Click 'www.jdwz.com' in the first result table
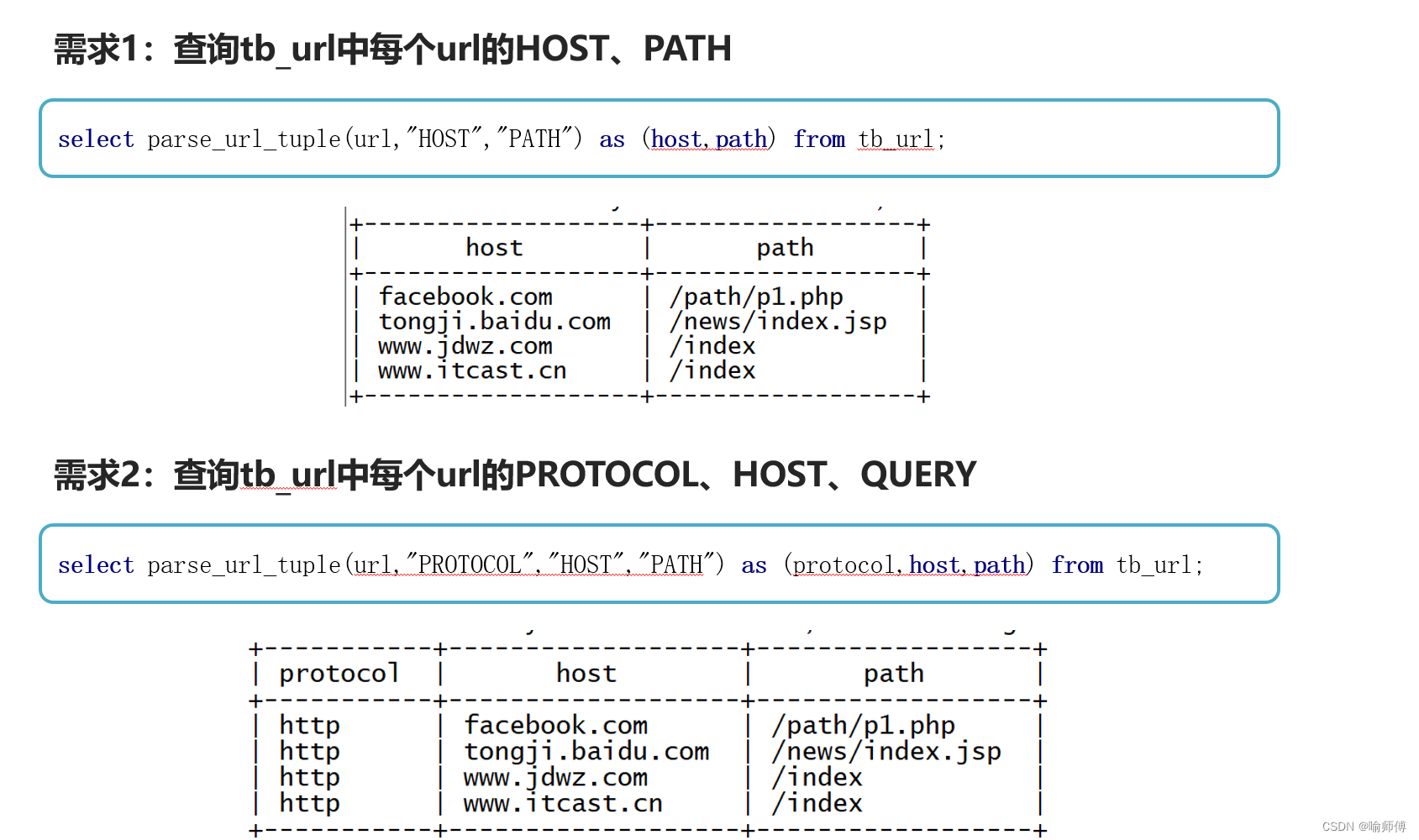 [465, 346]
